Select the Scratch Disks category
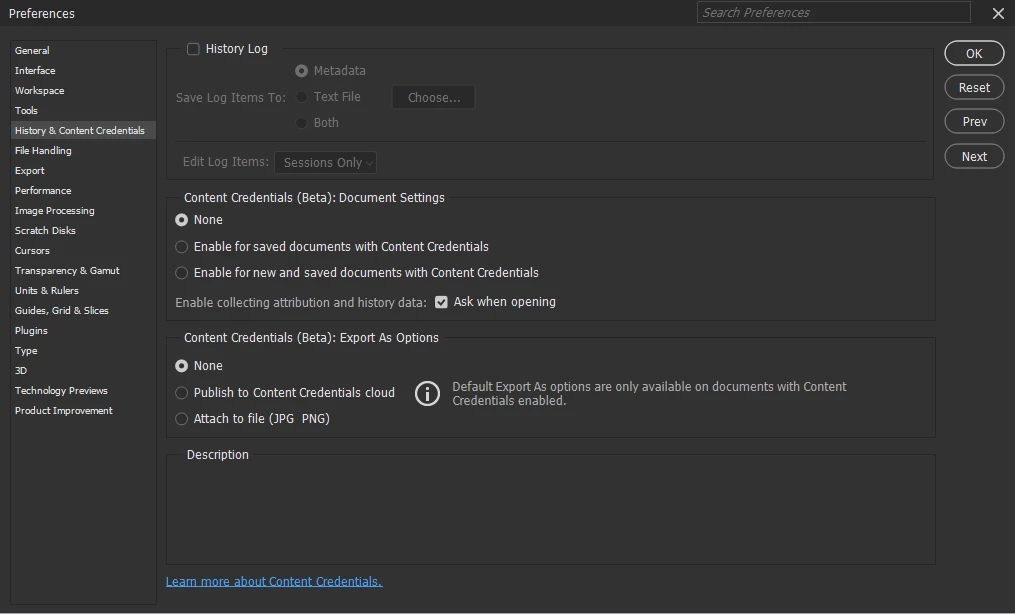Image resolution: width=1015 pixels, height=614 pixels. point(45,231)
